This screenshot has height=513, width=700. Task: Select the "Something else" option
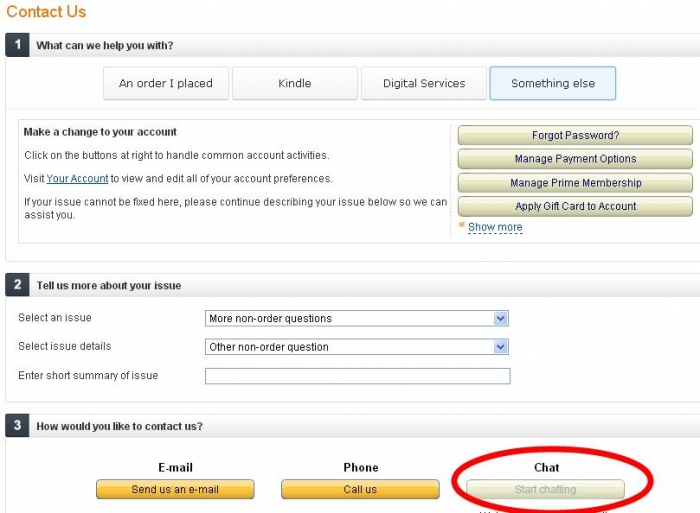[x=553, y=83]
